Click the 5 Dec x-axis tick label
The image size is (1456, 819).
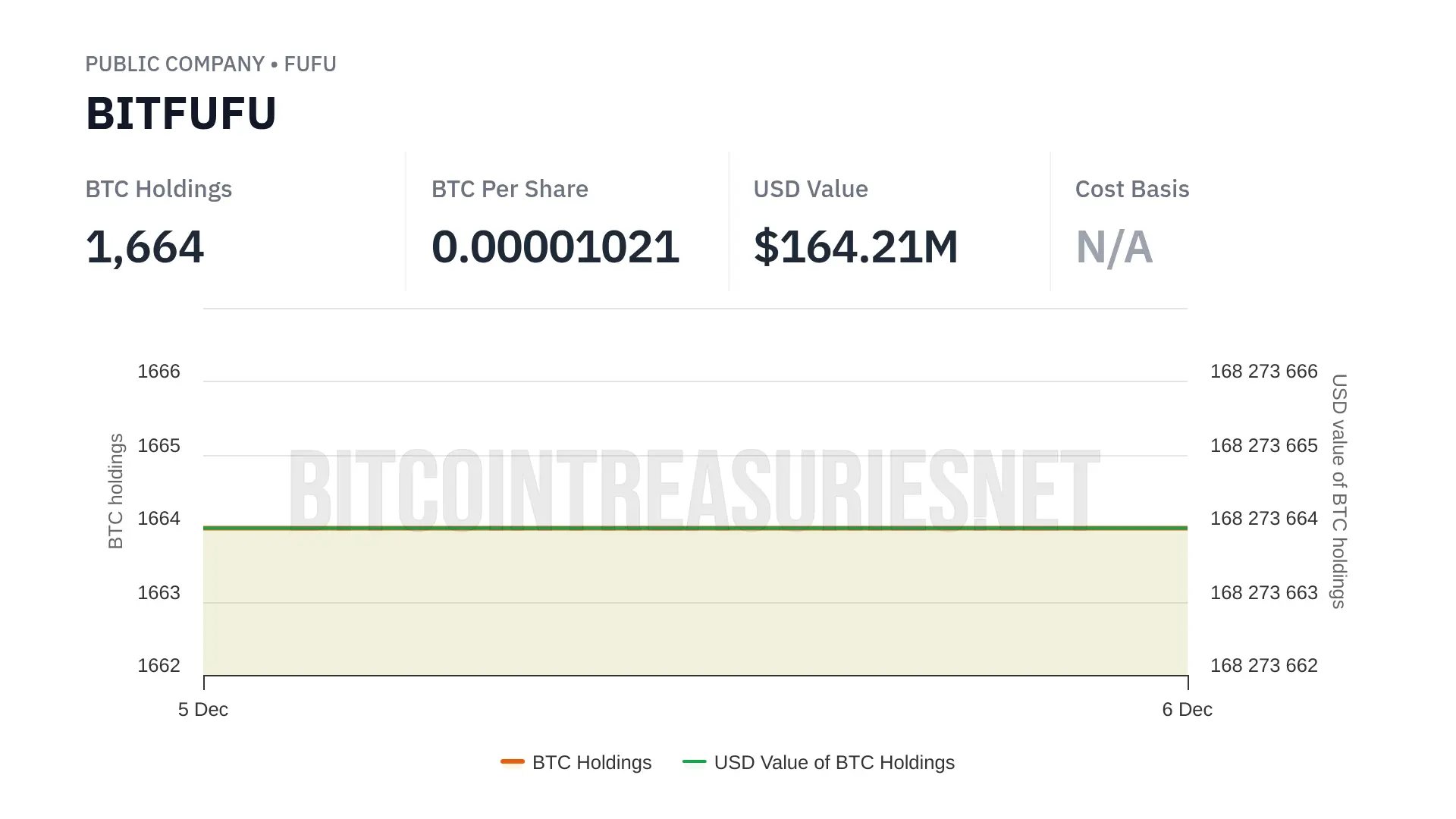[x=202, y=709]
